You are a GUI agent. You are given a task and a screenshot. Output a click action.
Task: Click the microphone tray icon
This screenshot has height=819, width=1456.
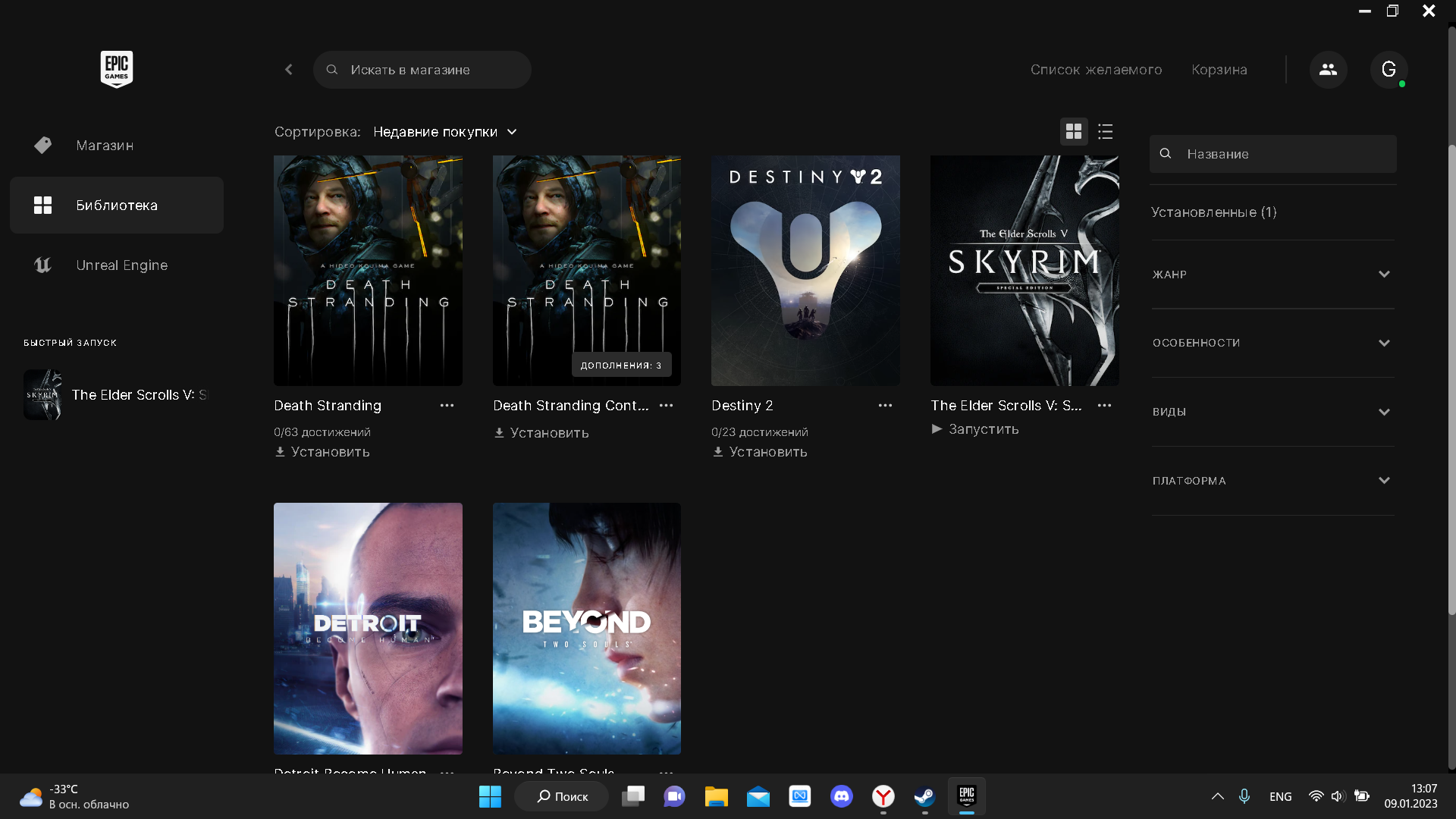point(1244,796)
